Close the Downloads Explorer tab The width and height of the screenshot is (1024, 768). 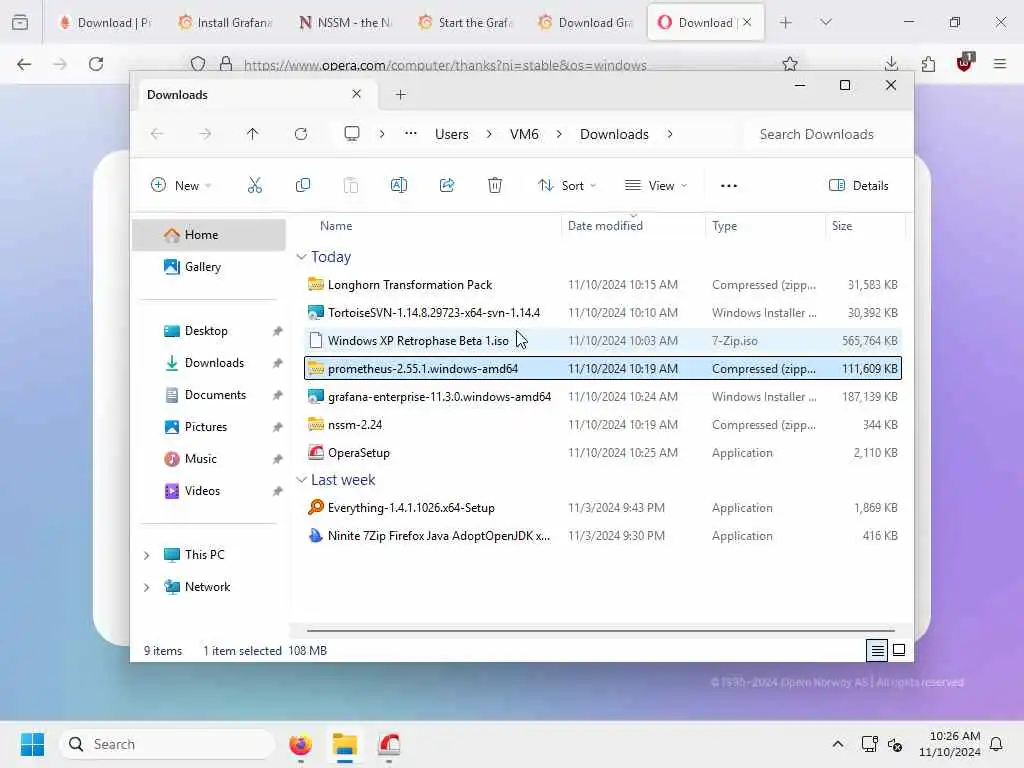pyautogui.click(x=357, y=94)
